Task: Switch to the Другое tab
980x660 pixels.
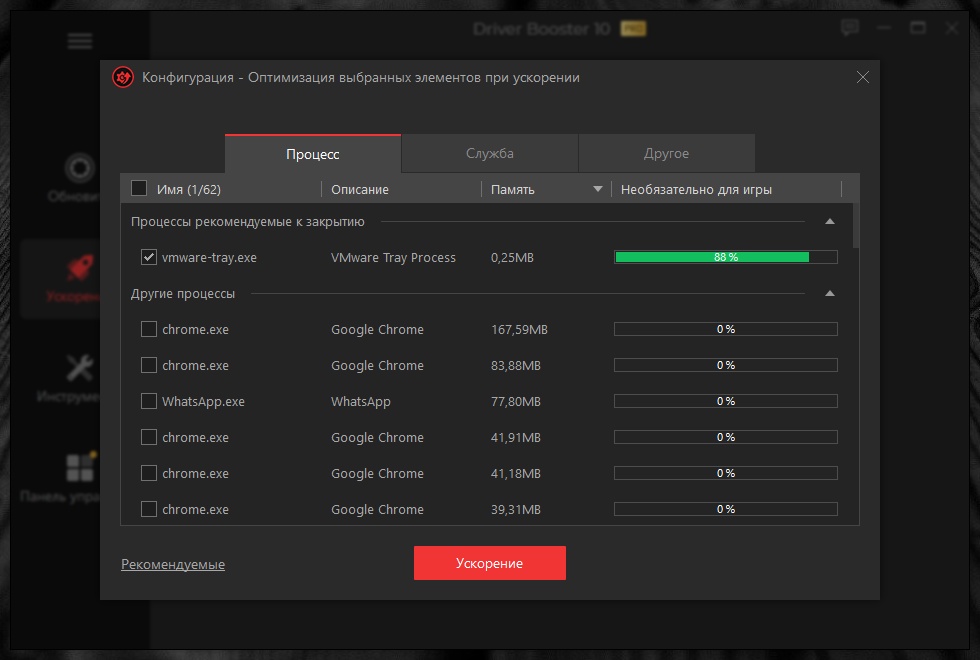Action: [x=666, y=153]
